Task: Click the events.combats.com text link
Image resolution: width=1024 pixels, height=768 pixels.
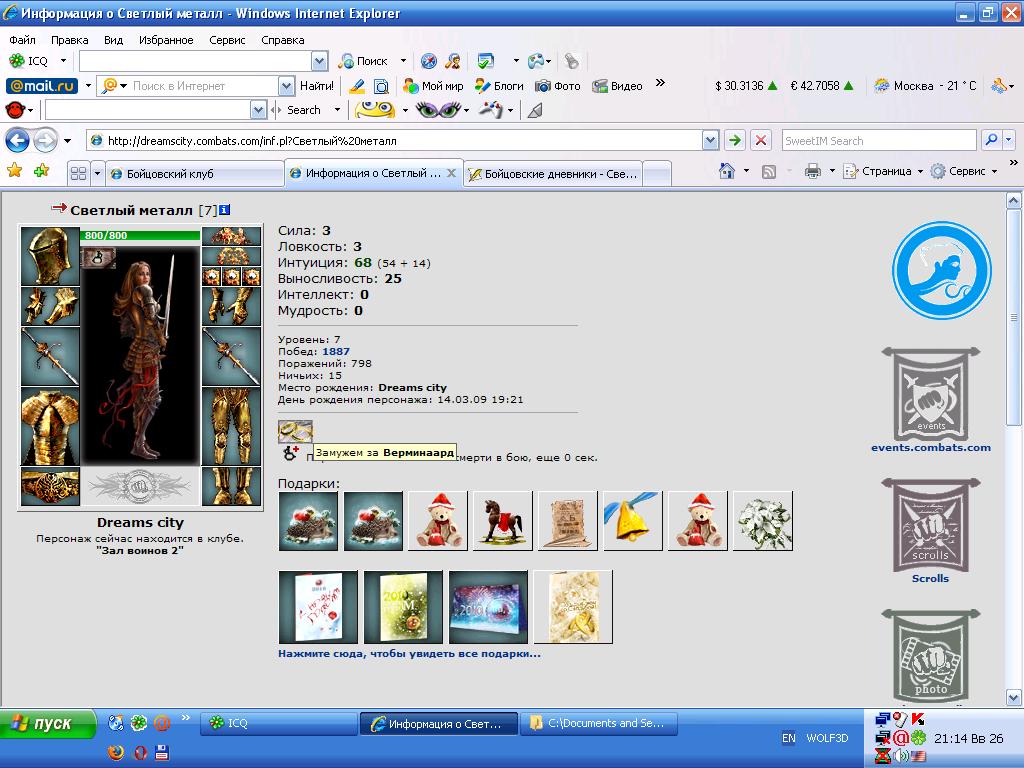Action: 931,448
